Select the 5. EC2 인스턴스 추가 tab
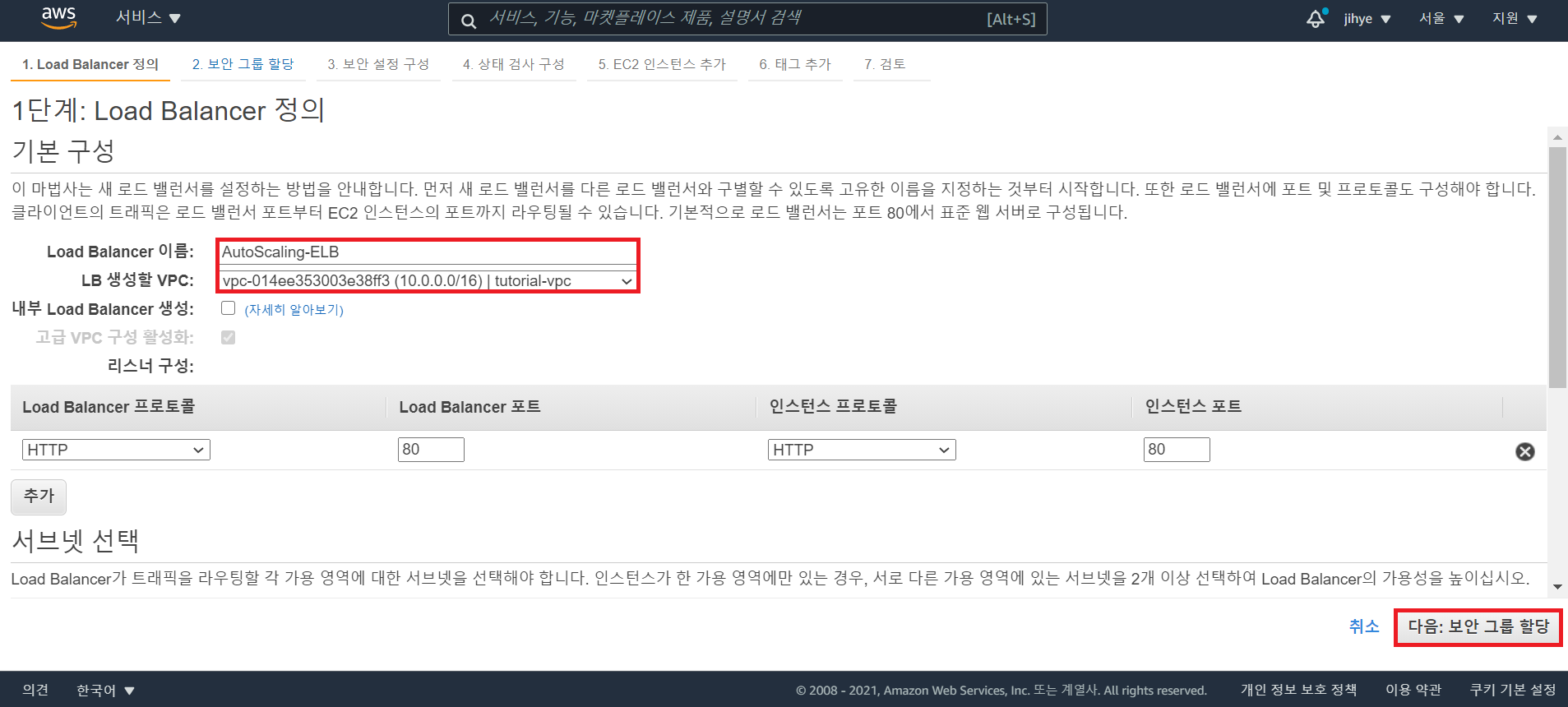The width and height of the screenshot is (1568, 707). point(662,64)
